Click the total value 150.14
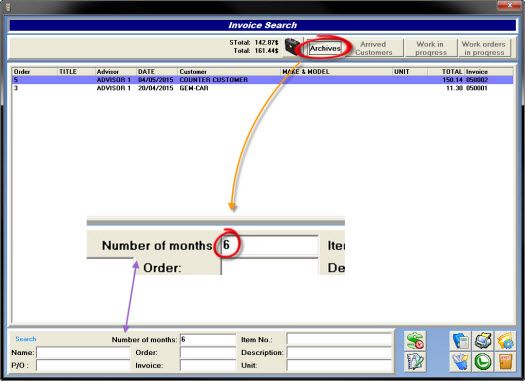 click(x=452, y=80)
